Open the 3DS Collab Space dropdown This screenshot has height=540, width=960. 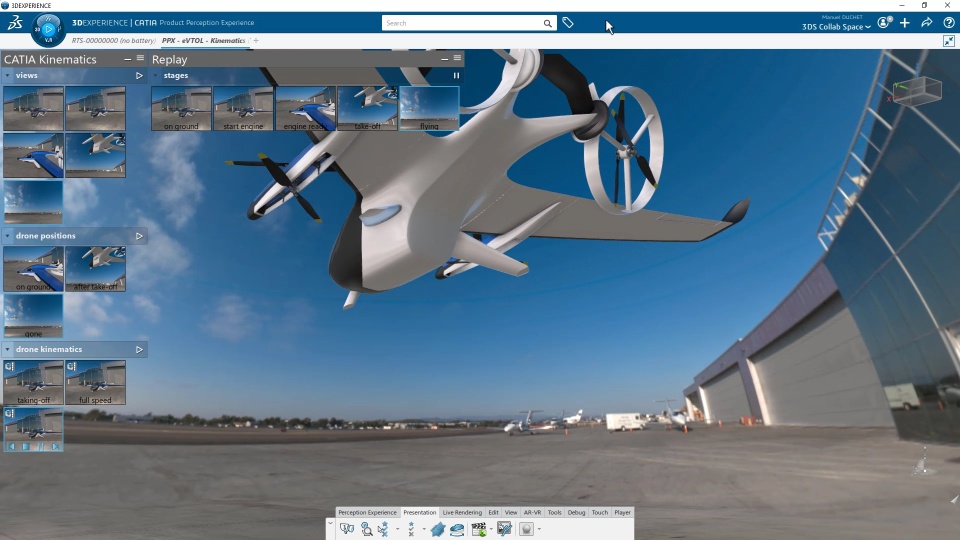tap(836, 27)
